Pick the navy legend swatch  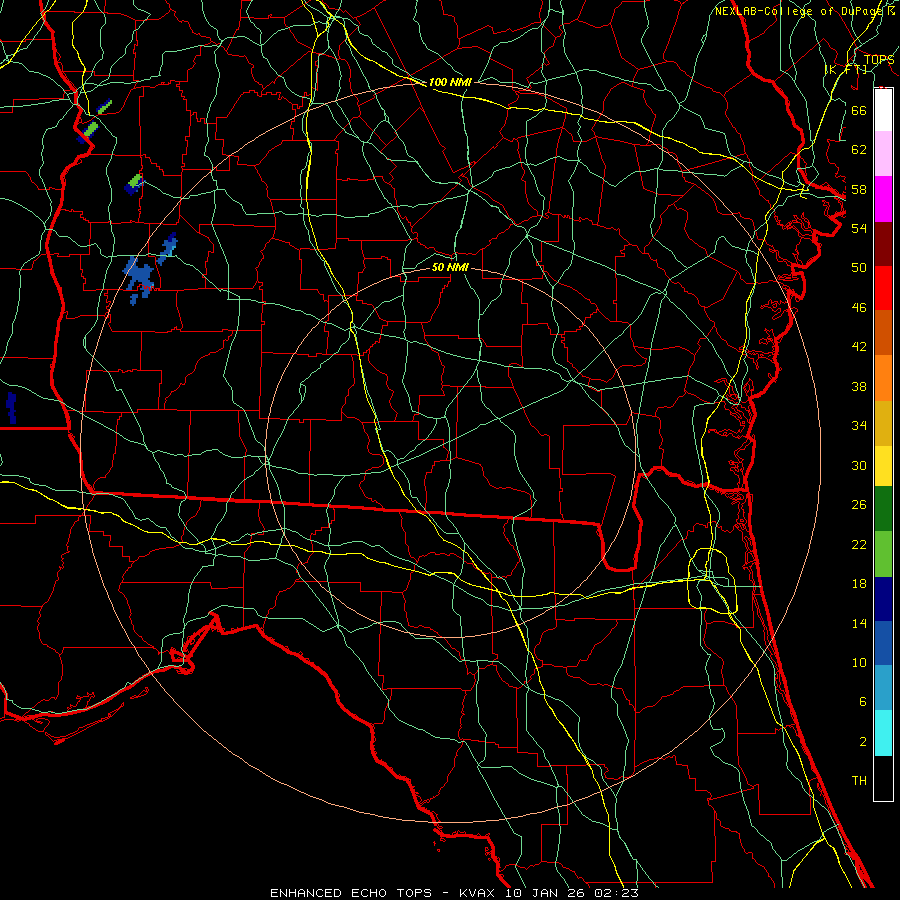coord(883,599)
